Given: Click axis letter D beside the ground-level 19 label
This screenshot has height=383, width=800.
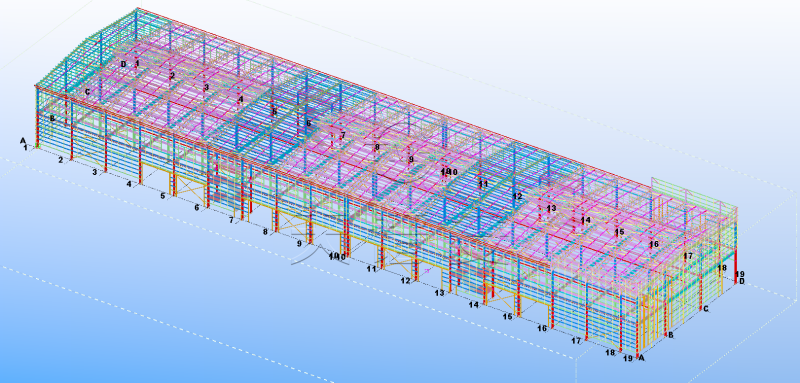Looking at the screenshot, I should pyautogui.click(x=741, y=282).
